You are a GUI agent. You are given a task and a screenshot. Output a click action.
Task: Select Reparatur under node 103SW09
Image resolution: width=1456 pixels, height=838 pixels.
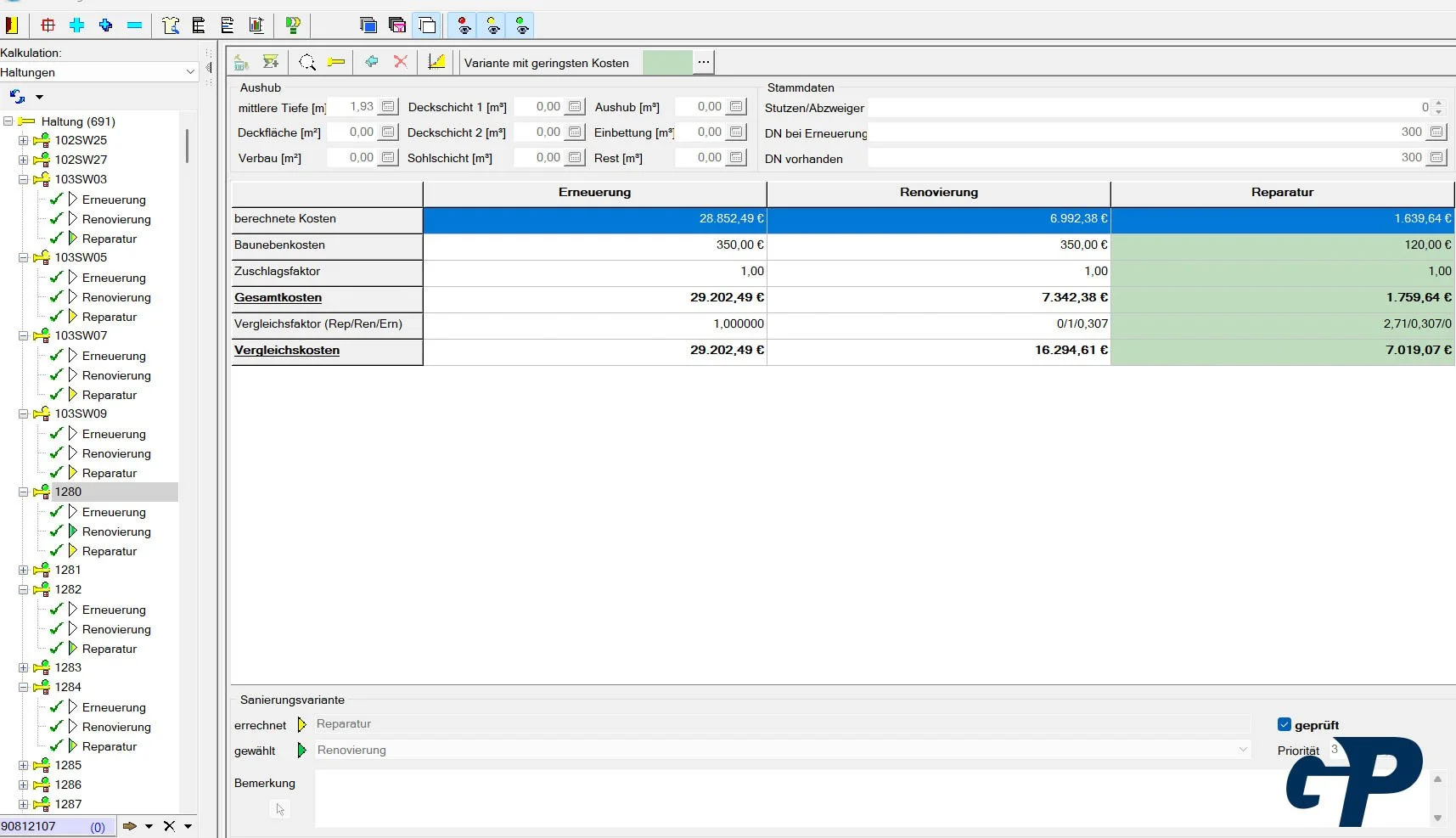(x=110, y=473)
